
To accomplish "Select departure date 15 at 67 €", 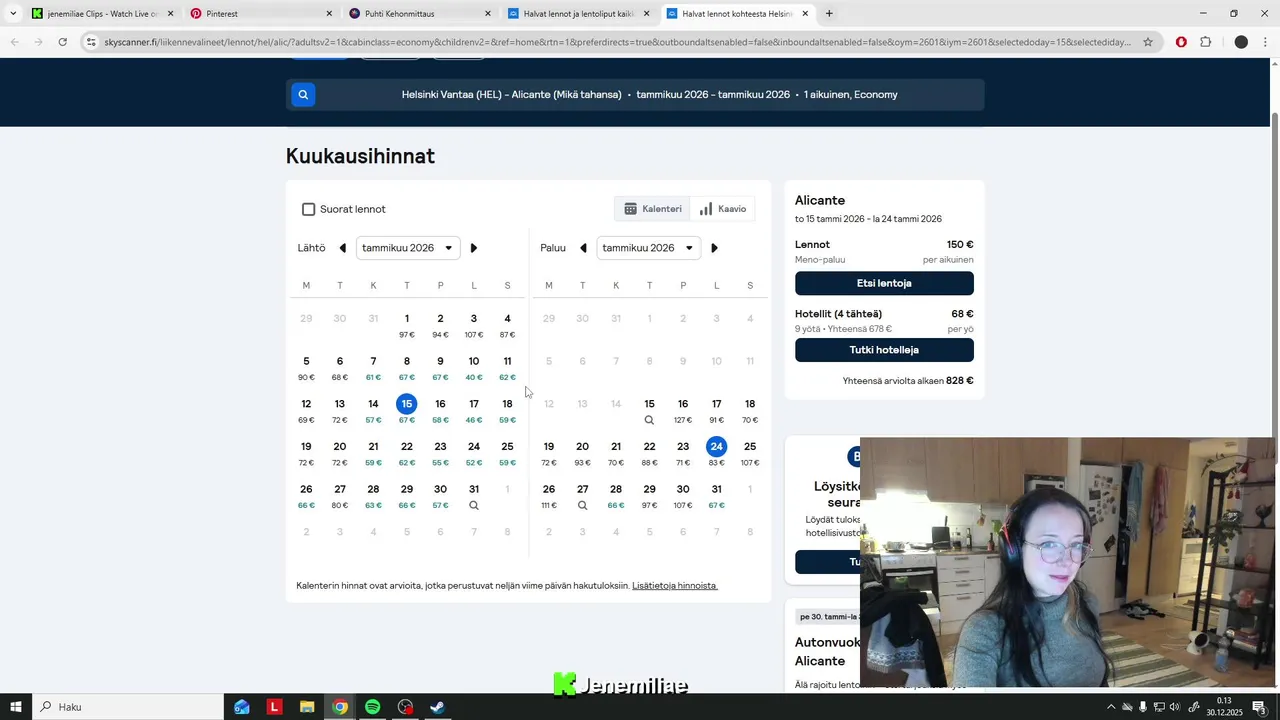I will pyautogui.click(x=407, y=410).
